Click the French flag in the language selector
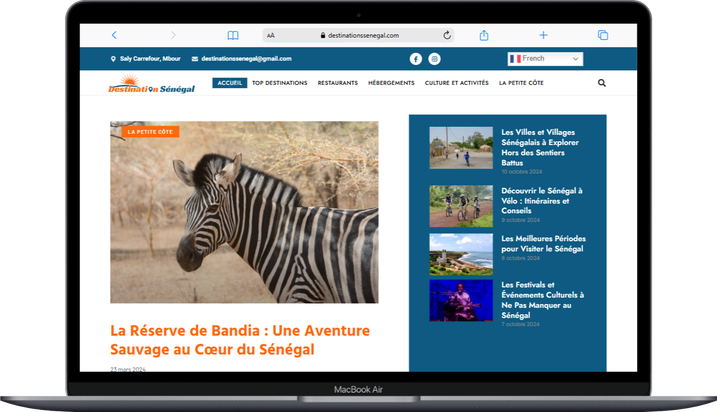717x412 pixels. (515, 59)
